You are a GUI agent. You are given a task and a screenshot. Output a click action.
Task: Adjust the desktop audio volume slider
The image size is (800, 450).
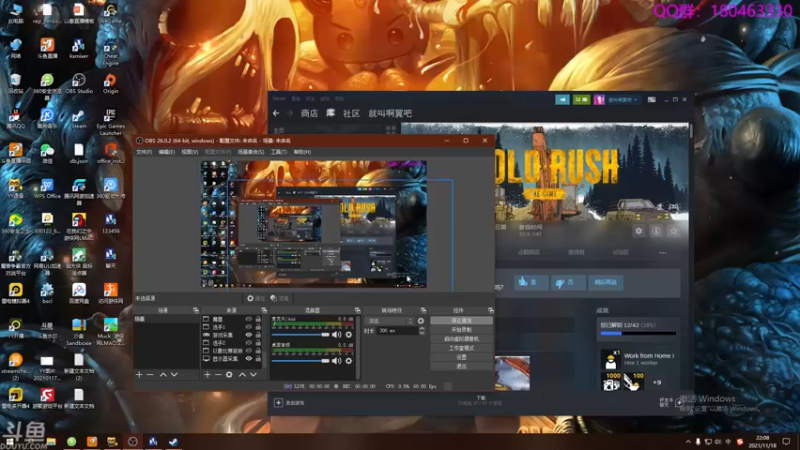point(301,361)
